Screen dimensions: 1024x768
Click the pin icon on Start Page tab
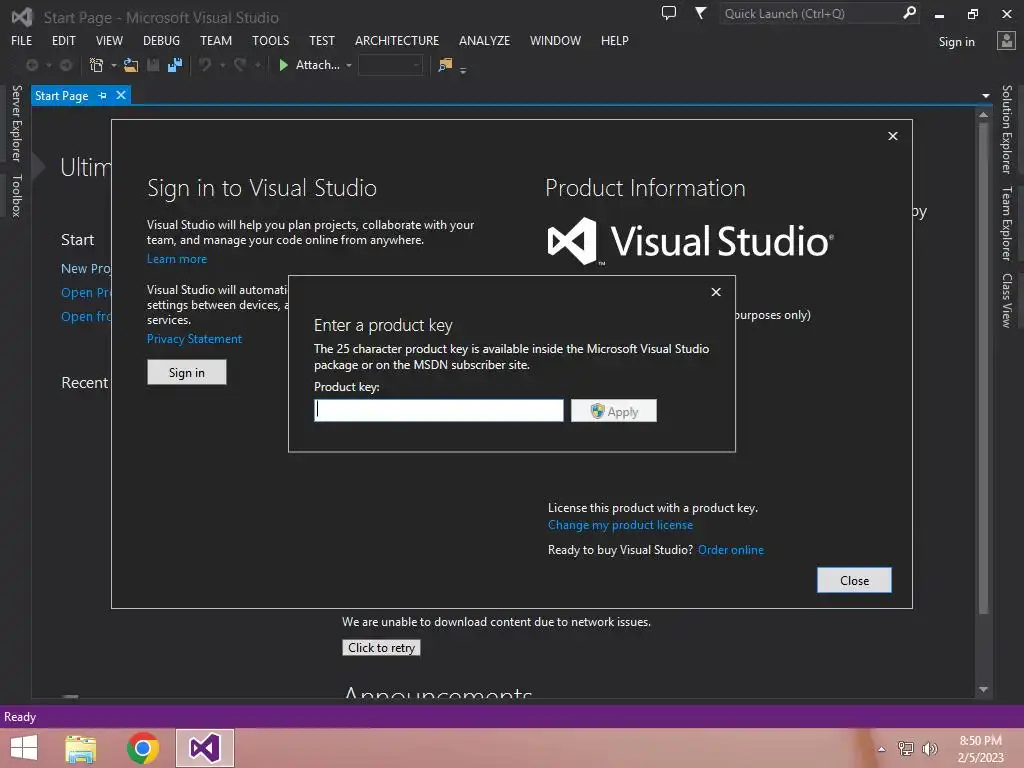click(x=103, y=96)
